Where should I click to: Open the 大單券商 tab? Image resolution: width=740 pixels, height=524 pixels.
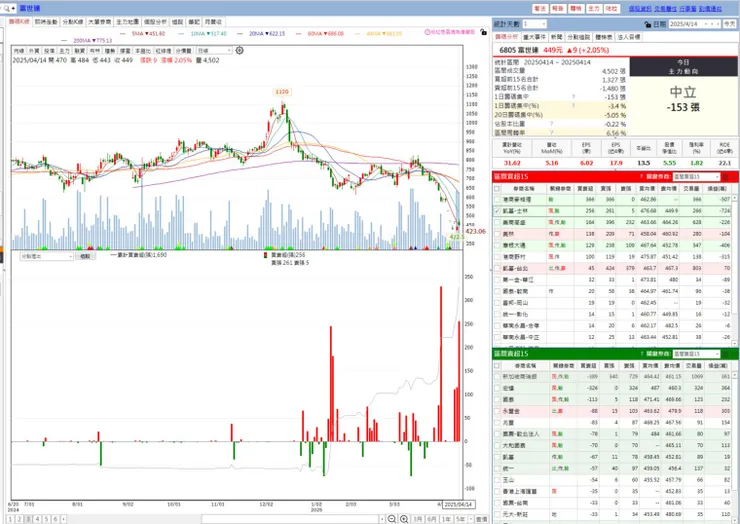(100, 22)
